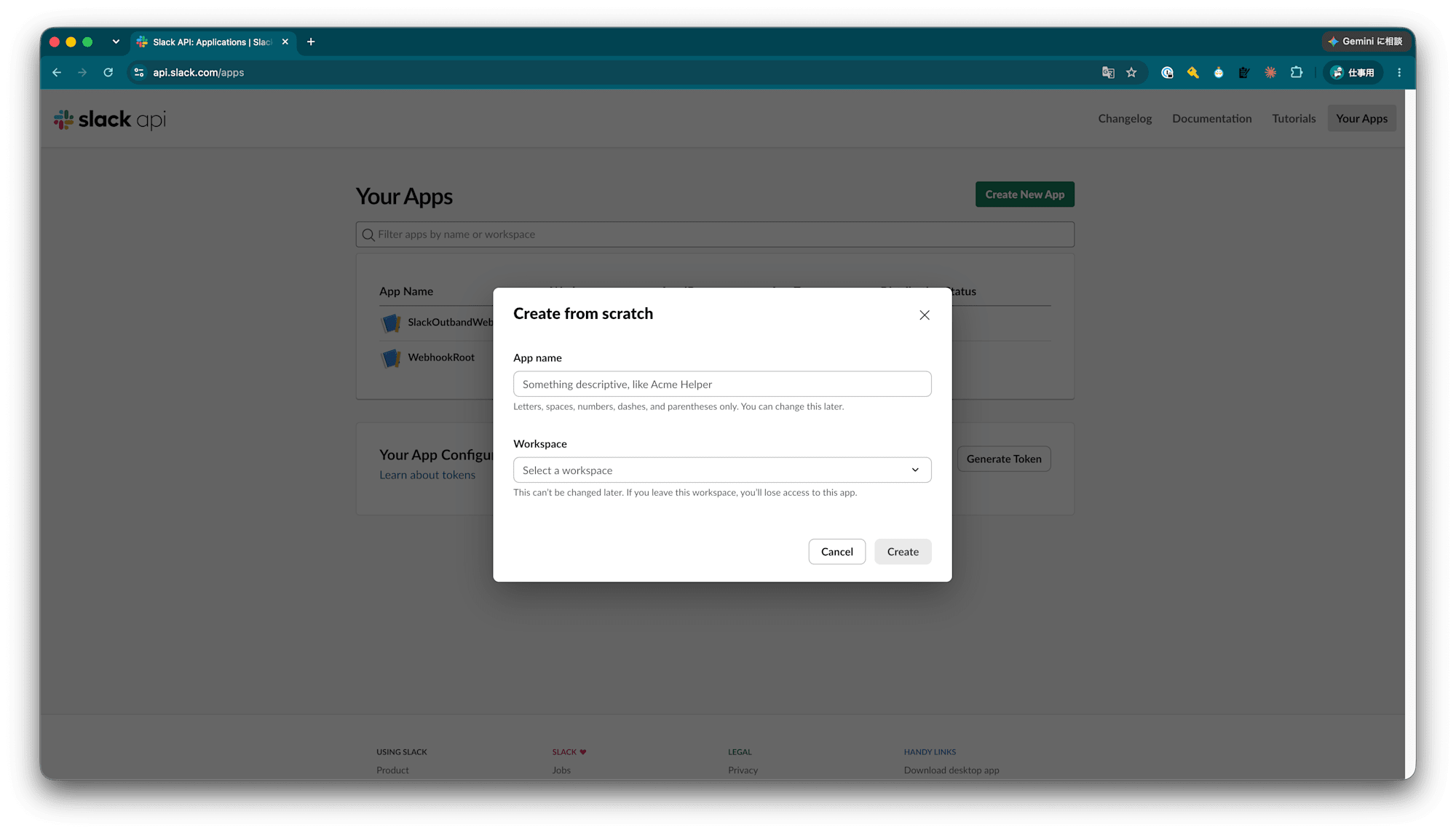
Task: Click the Create New App button
Action: (1024, 194)
